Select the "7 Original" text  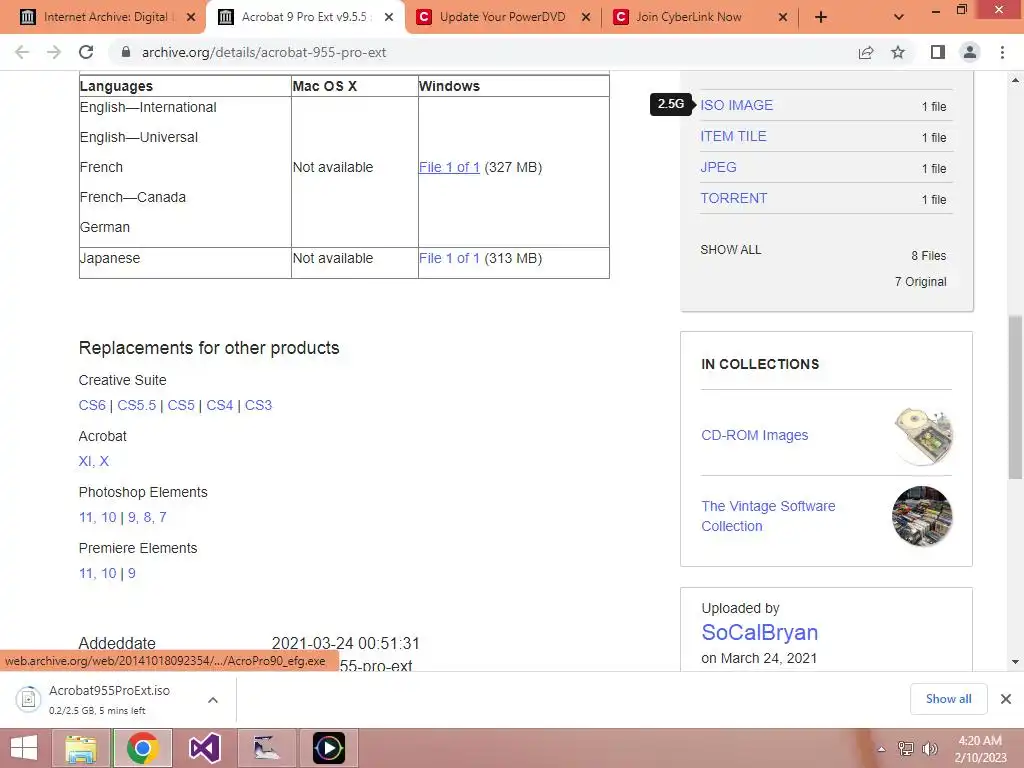tap(920, 281)
